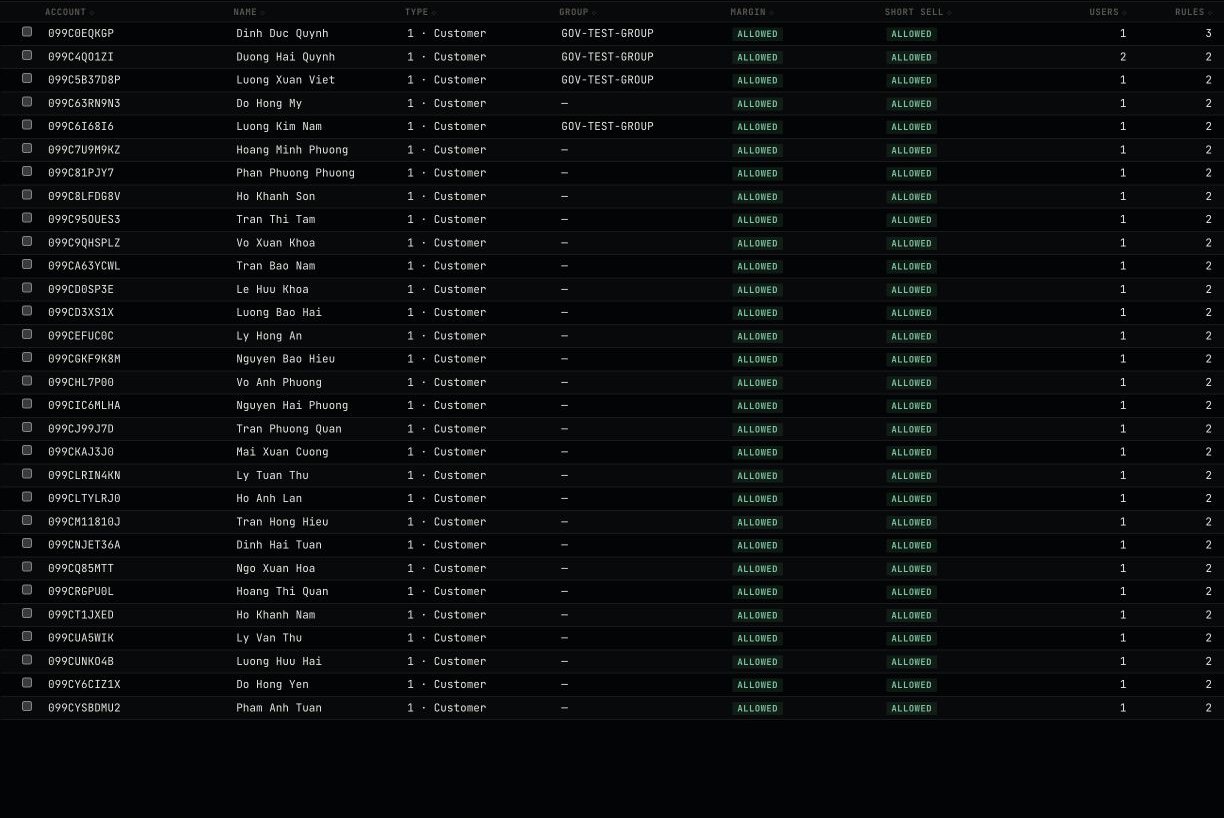The image size is (1224, 818).
Task: Click the margin ALLOWED badge for Ho Khanh Son
Action: point(757,197)
